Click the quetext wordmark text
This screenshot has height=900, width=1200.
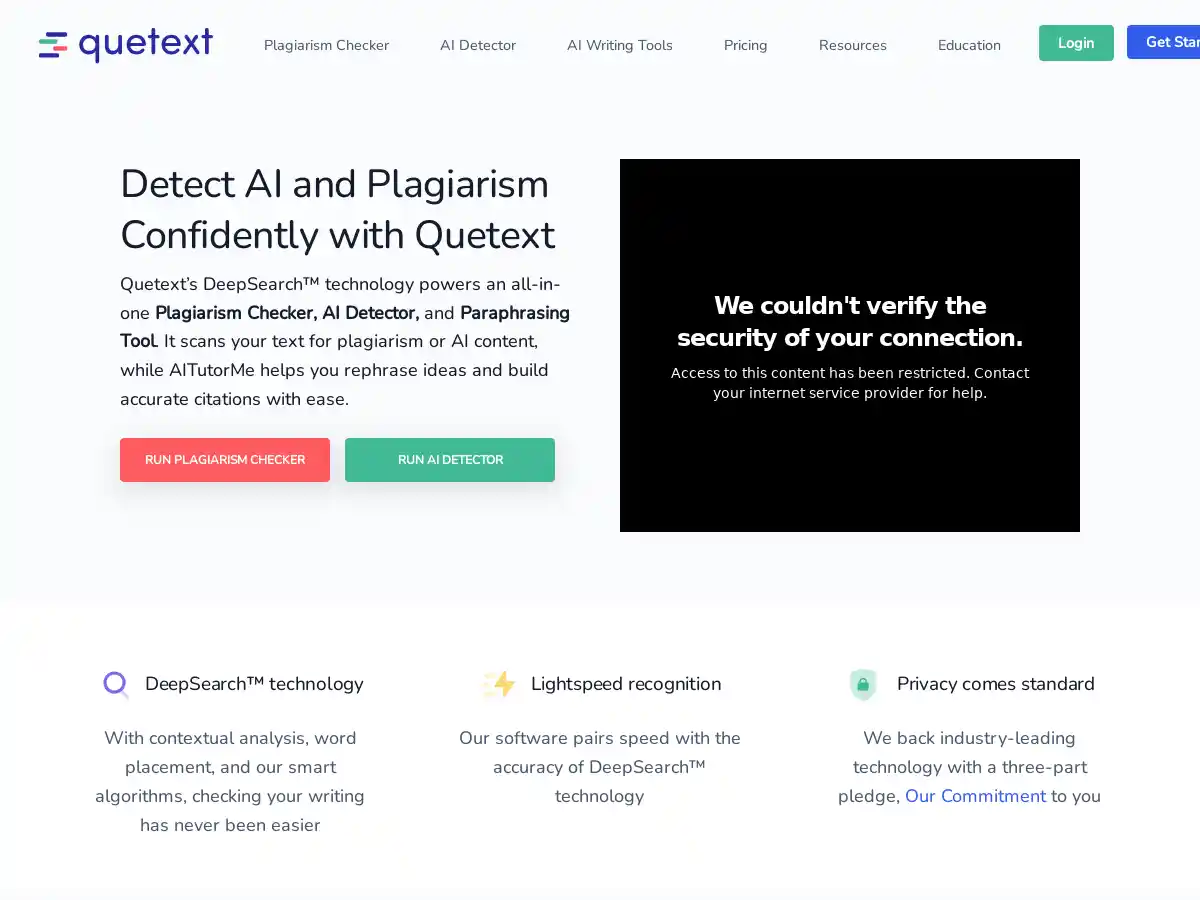pyautogui.click(x=145, y=44)
